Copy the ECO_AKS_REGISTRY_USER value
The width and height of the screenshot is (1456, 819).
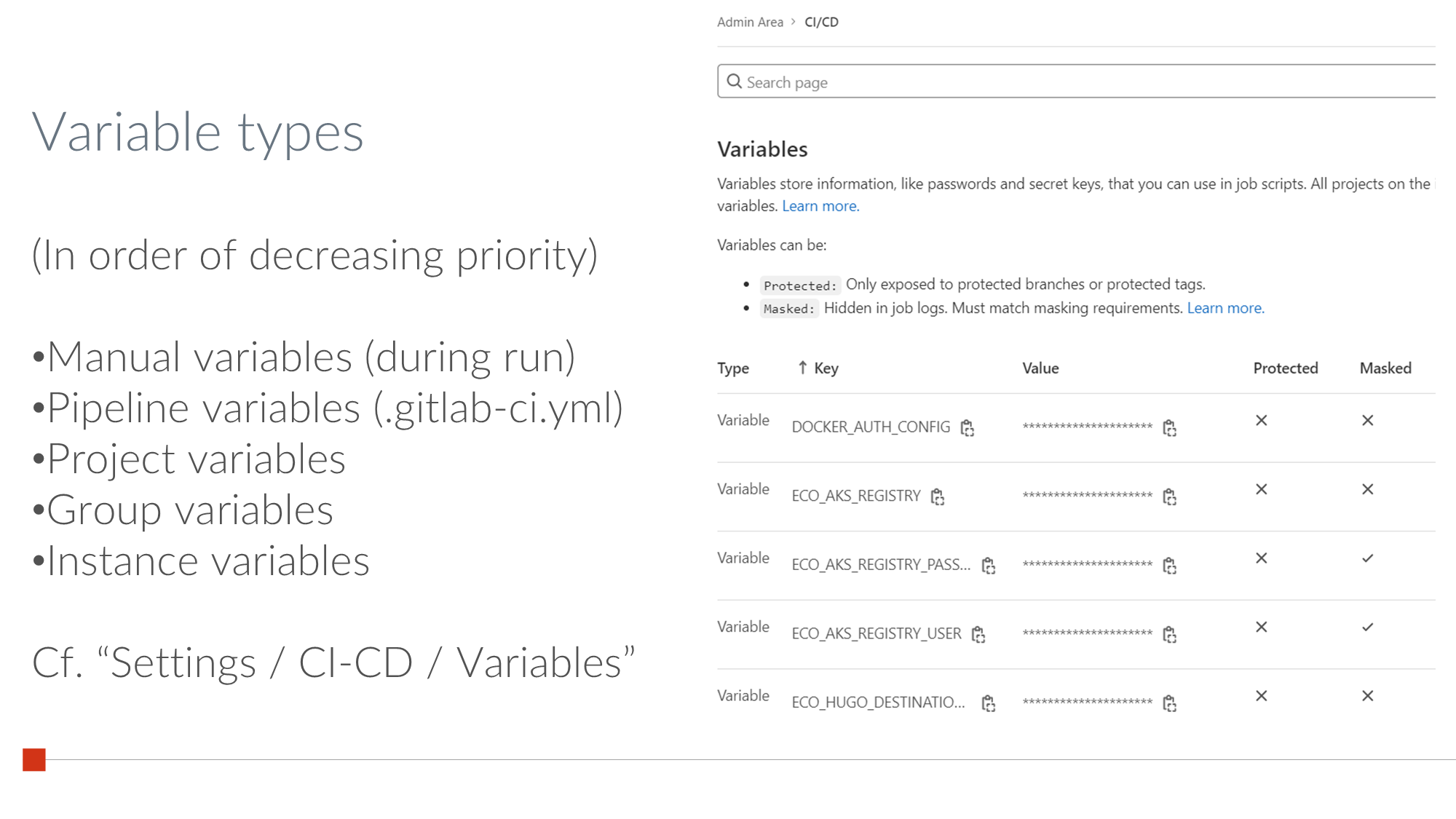[1169, 635]
